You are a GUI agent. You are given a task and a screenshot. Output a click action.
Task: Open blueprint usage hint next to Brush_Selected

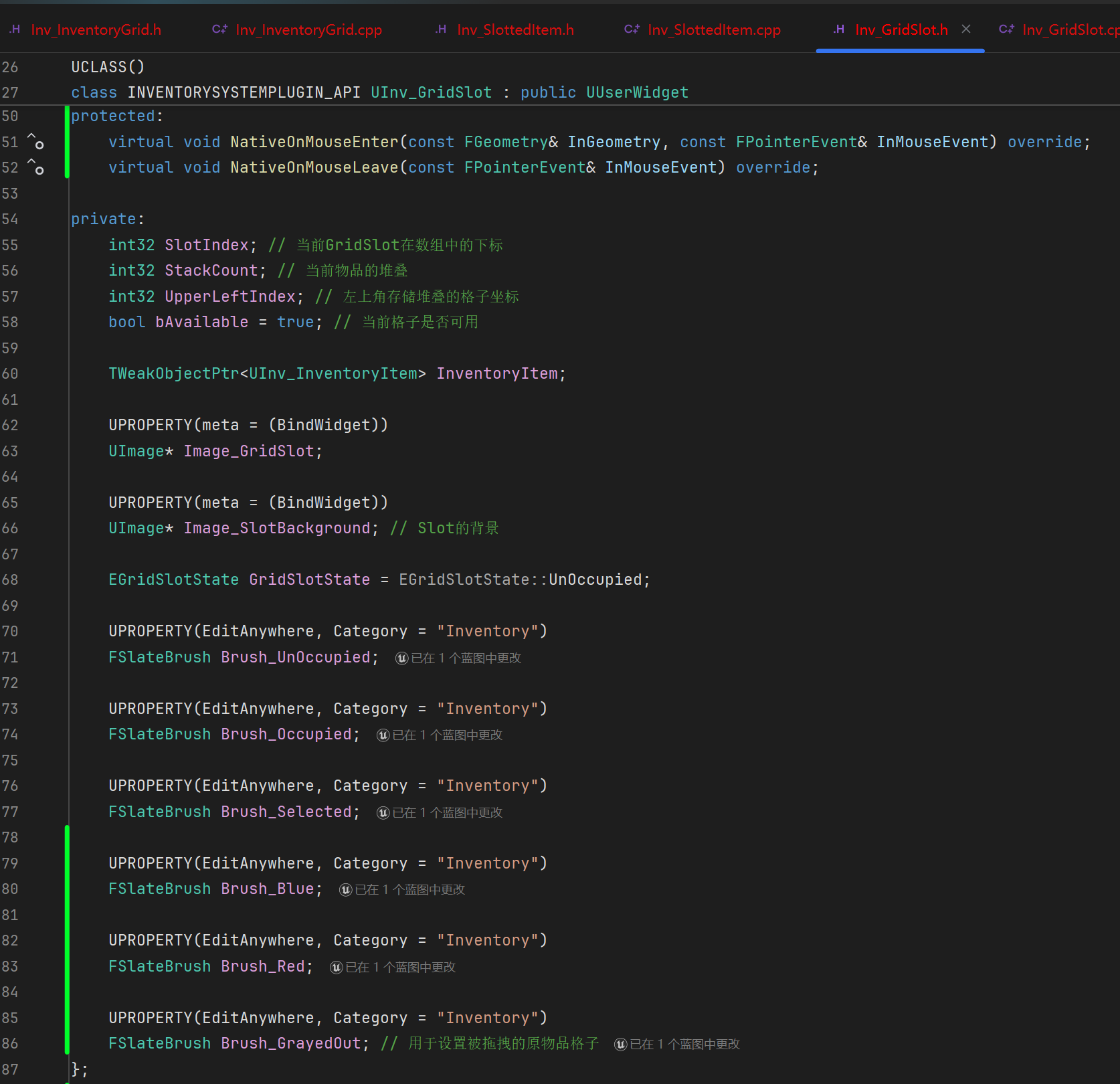point(440,812)
